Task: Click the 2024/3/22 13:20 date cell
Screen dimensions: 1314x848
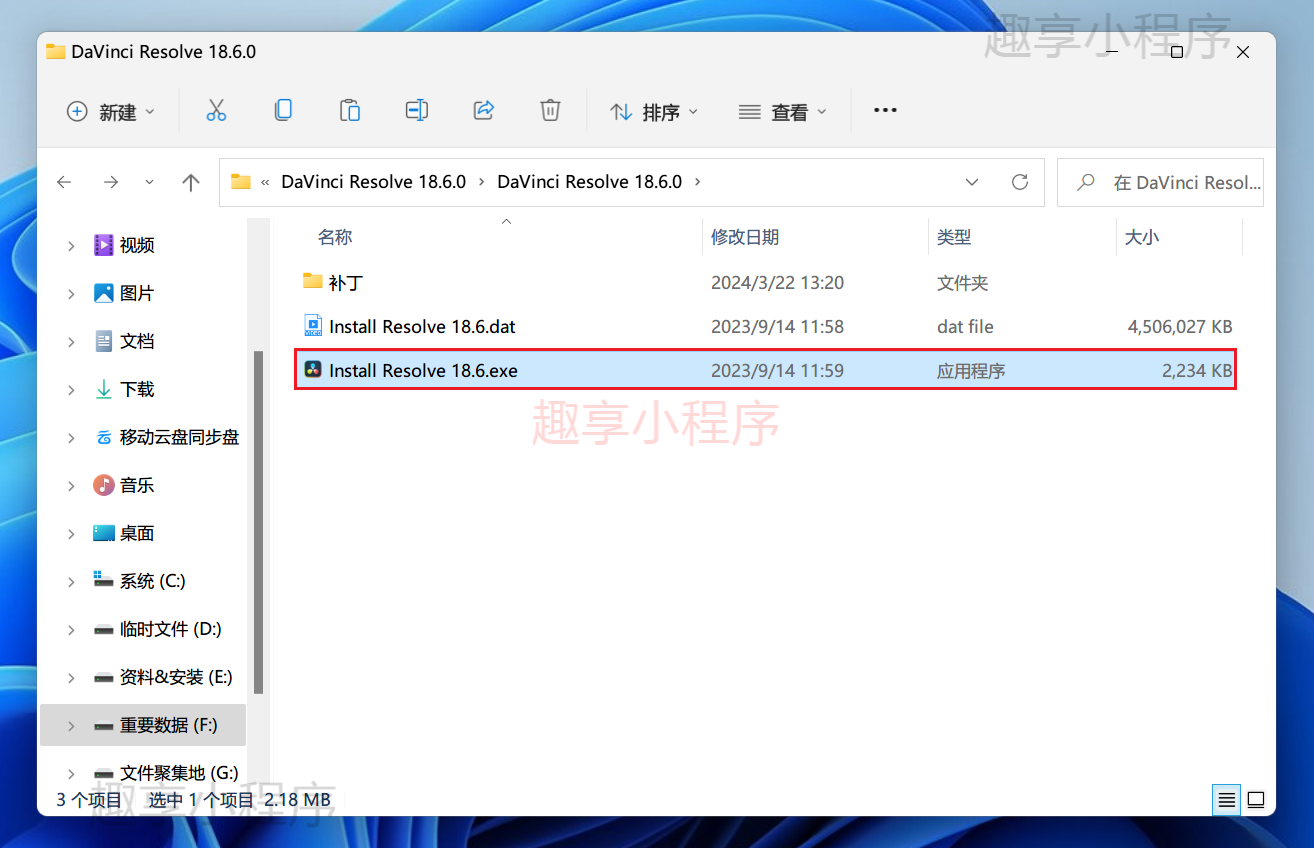Action: pos(777,282)
